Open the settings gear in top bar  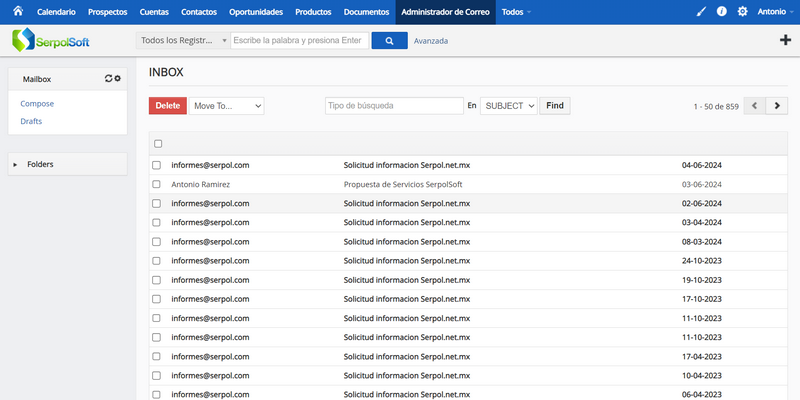[x=742, y=12]
